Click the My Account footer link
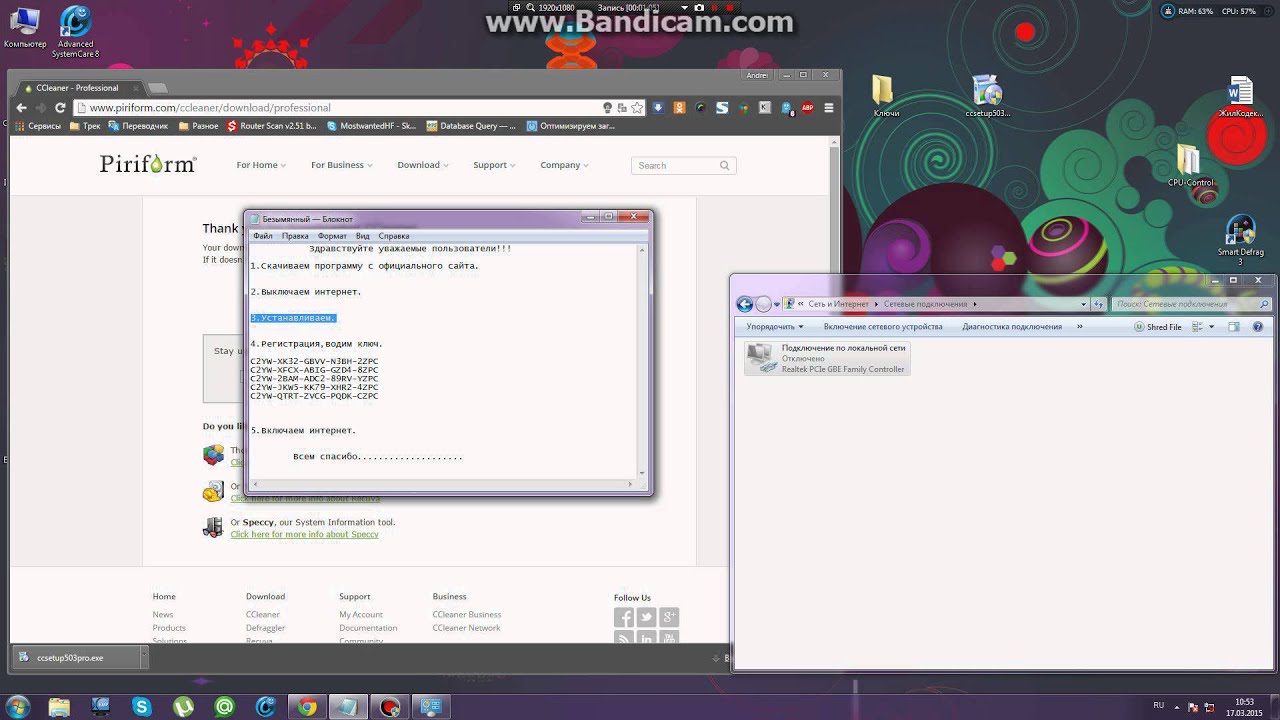 (x=361, y=615)
